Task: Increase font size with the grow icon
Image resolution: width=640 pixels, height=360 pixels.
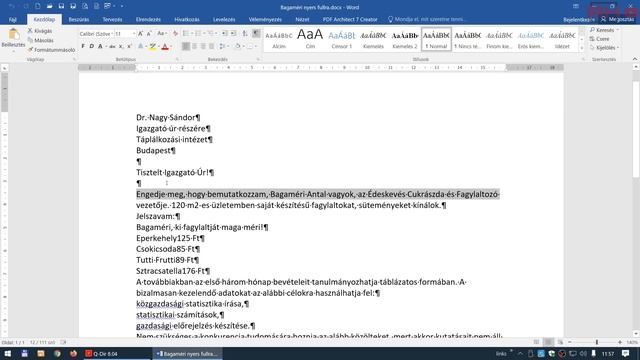Action: click(x=140, y=33)
